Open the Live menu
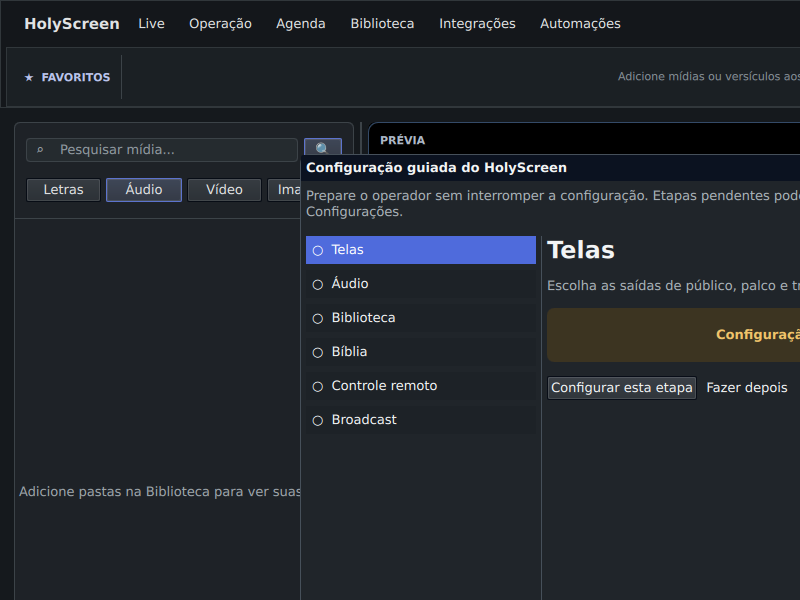Viewport: 800px width, 600px height. point(152,23)
